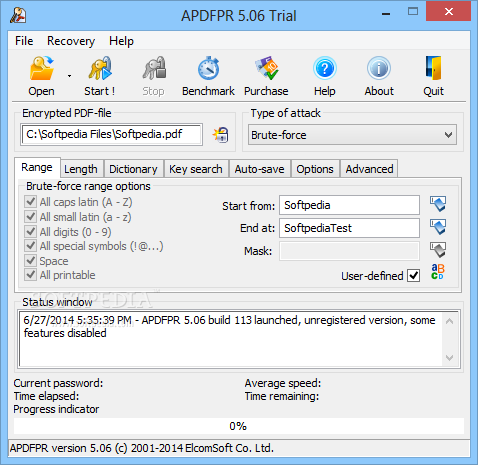Minimize the APDFPR window

pyautogui.click(x=386, y=14)
